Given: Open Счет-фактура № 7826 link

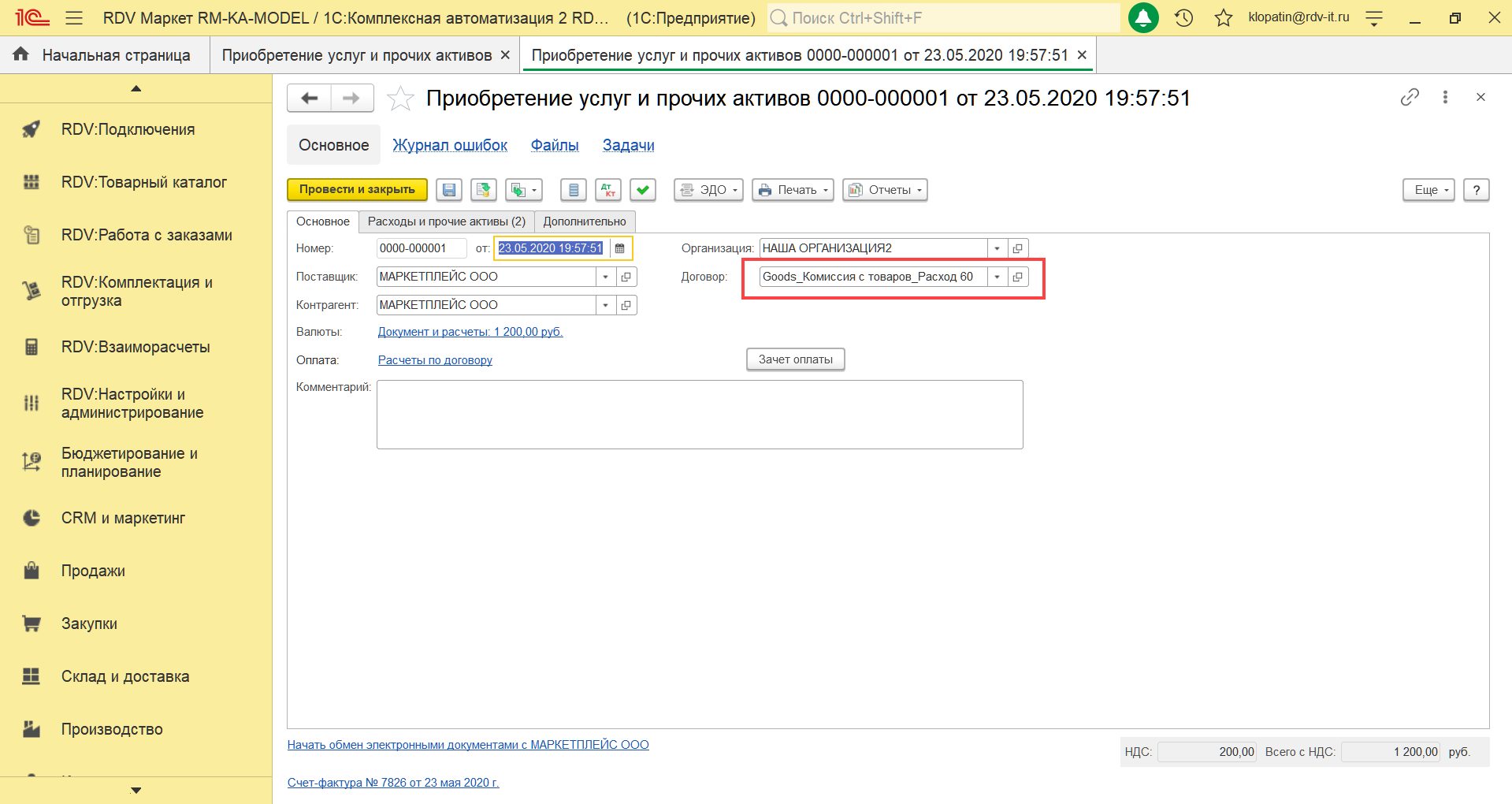Looking at the screenshot, I should tap(393, 783).
